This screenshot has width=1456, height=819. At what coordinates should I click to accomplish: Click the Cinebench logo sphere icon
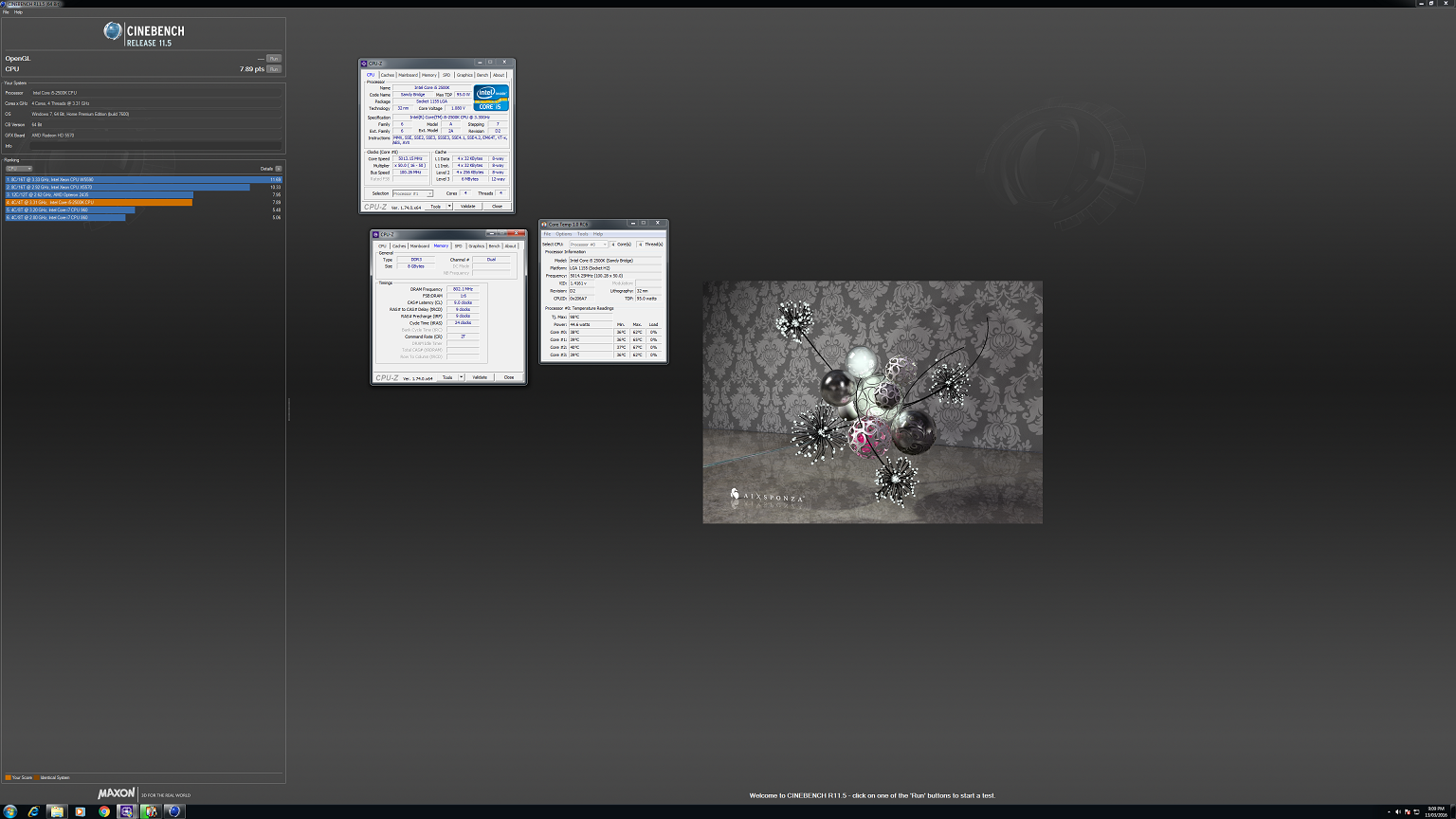pyautogui.click(x=114, y=33)
